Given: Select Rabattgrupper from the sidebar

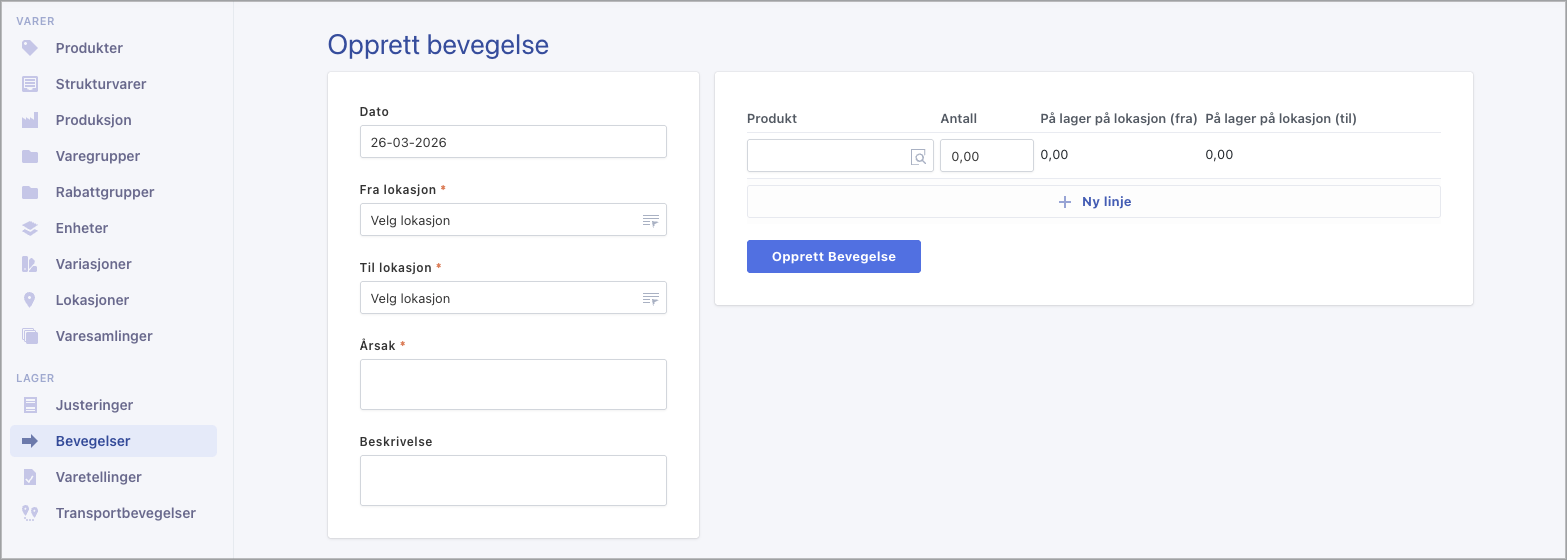Looking at the screenshot, I should coord(104,192).
